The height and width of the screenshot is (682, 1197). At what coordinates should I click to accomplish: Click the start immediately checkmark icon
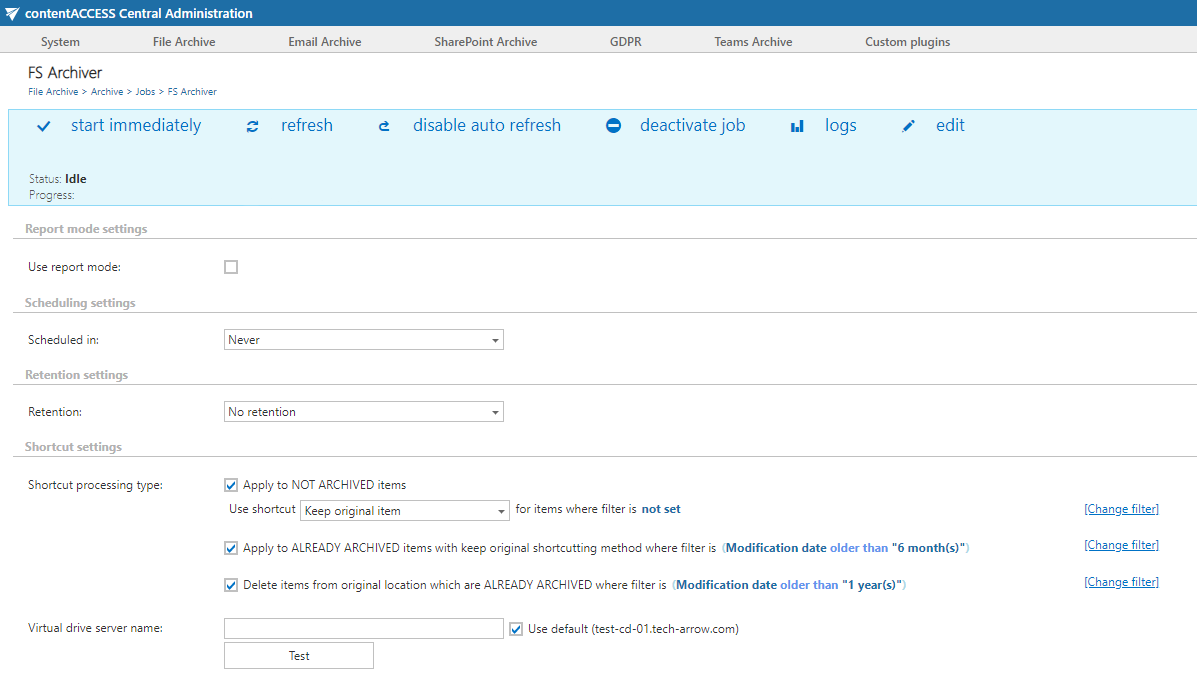[x=42, y=126]
